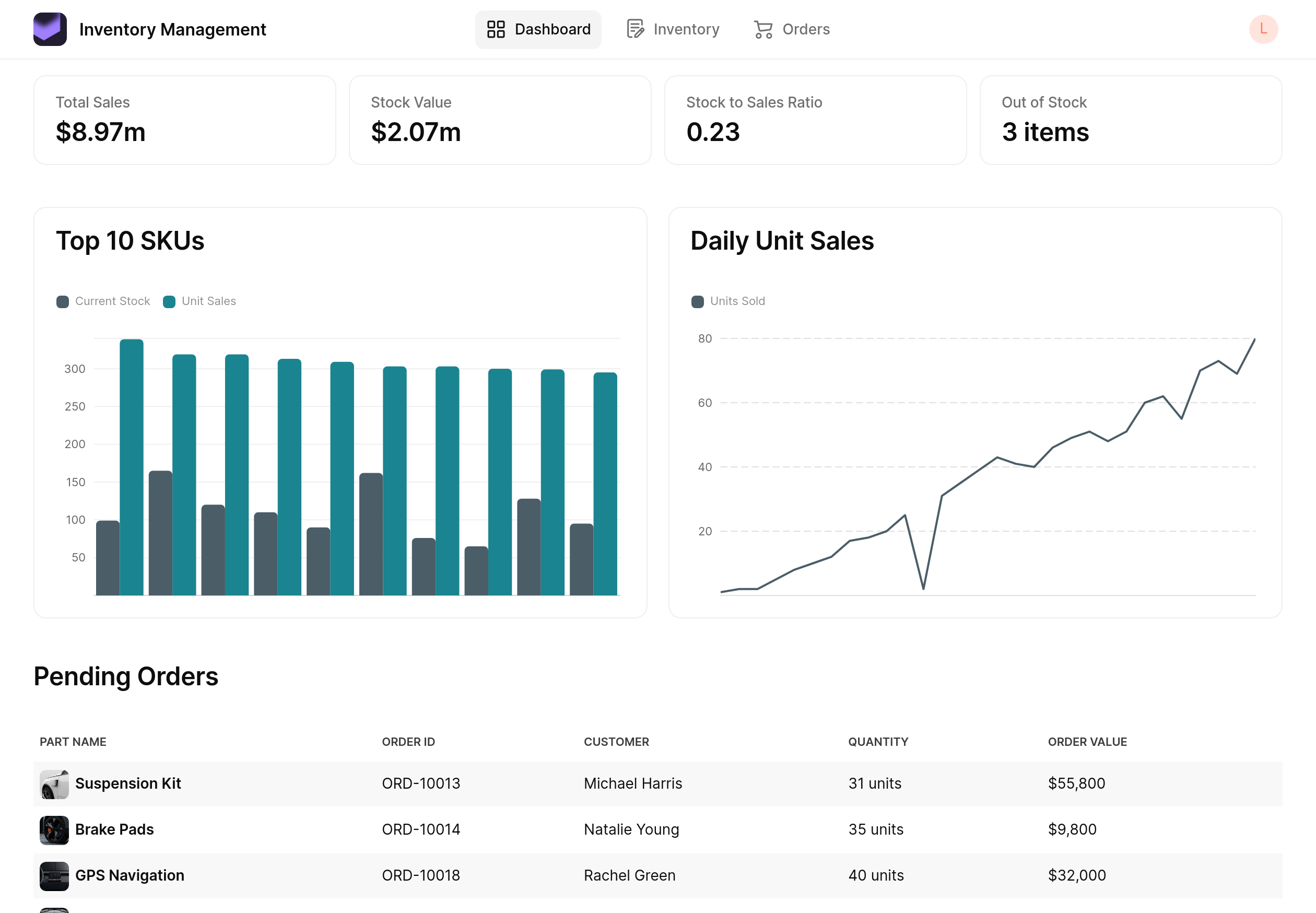Click the user avatar icon top right
1316x913 pixels.
tap(1264, 29)
